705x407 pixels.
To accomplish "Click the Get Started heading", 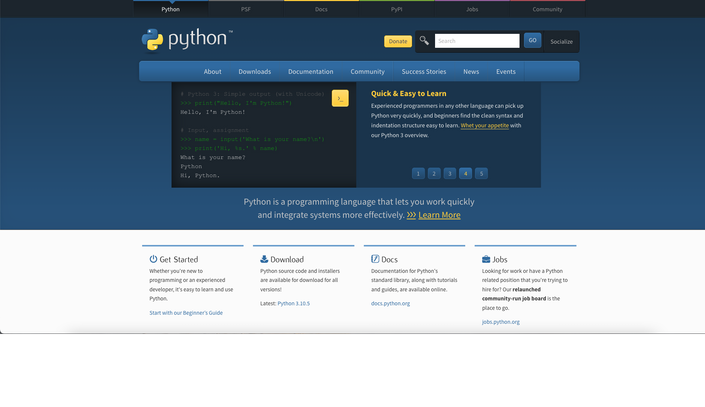I will pos(178,259).
